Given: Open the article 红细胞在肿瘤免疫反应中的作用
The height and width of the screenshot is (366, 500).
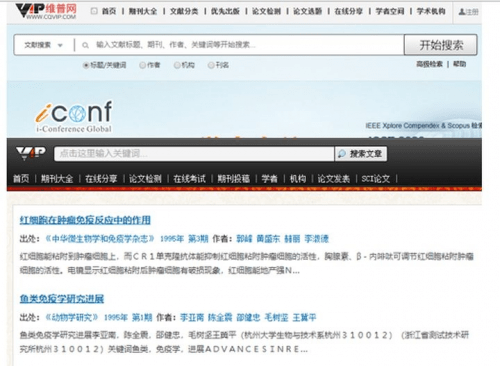Looking at the screenshot, I should (85, 220).
